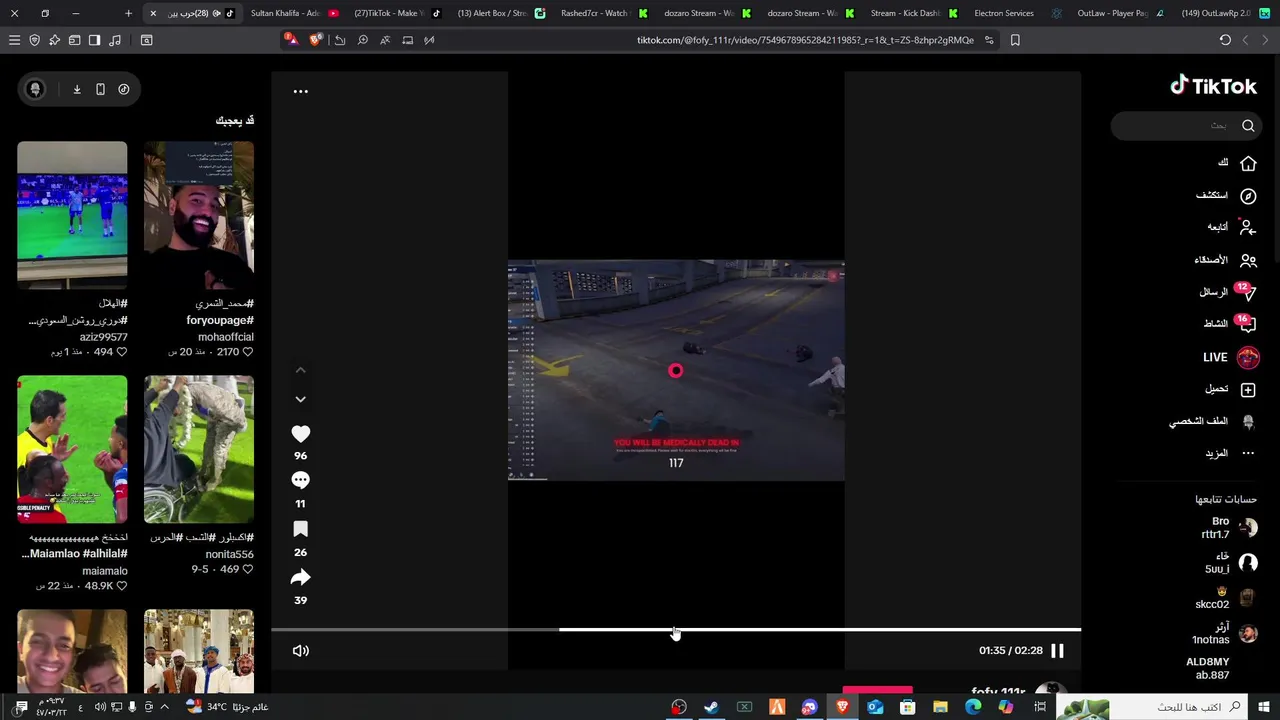Open Outlook from the taskbar
The image size is (1280, 720).
pos(875,707)
